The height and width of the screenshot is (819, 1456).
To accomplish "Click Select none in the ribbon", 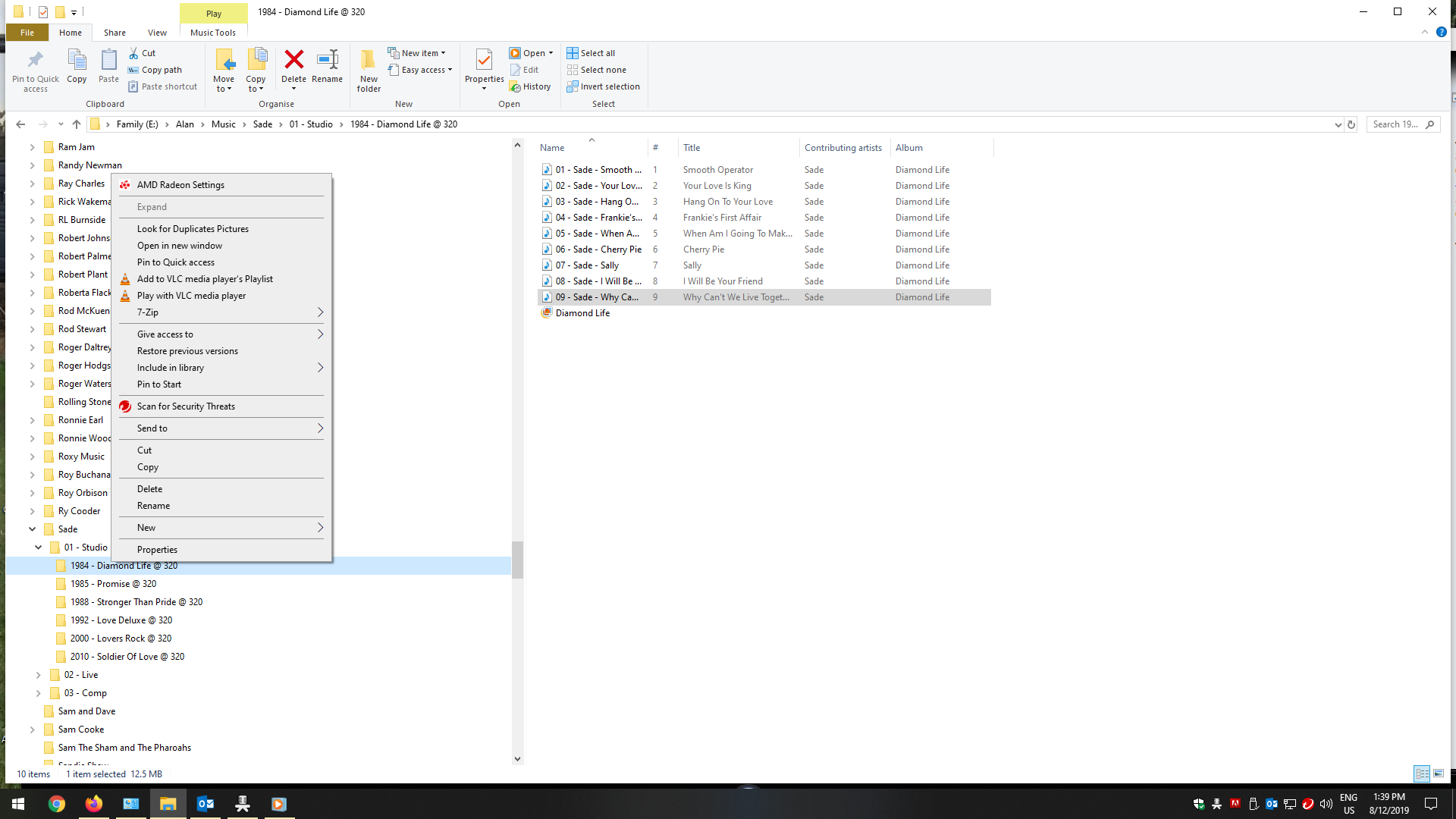I will pos(596,70).
